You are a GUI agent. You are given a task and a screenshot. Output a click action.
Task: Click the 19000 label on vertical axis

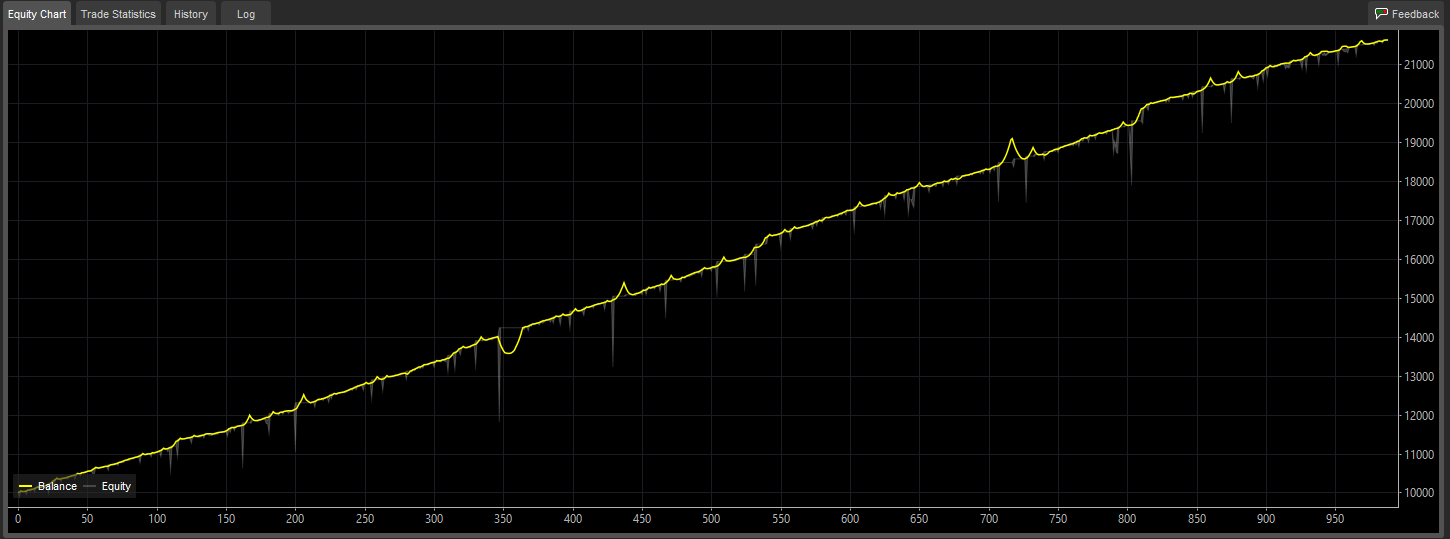coord(1421,142)
